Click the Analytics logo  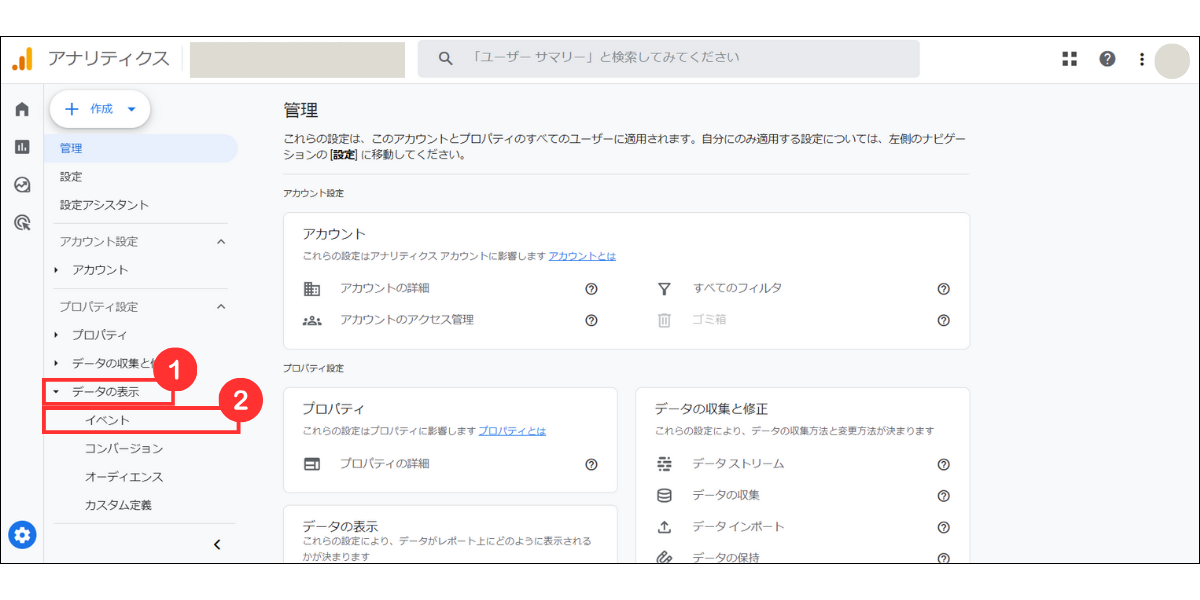click(x=22, y=59)
